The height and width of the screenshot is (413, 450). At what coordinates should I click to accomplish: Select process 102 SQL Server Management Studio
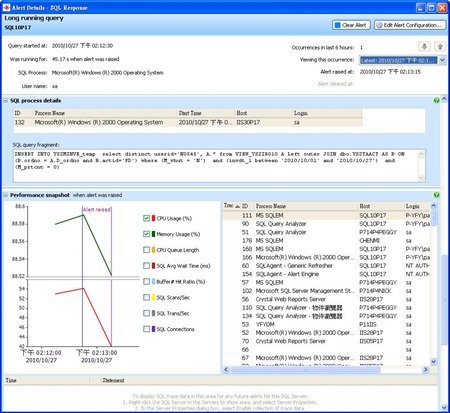coord(327,291)
